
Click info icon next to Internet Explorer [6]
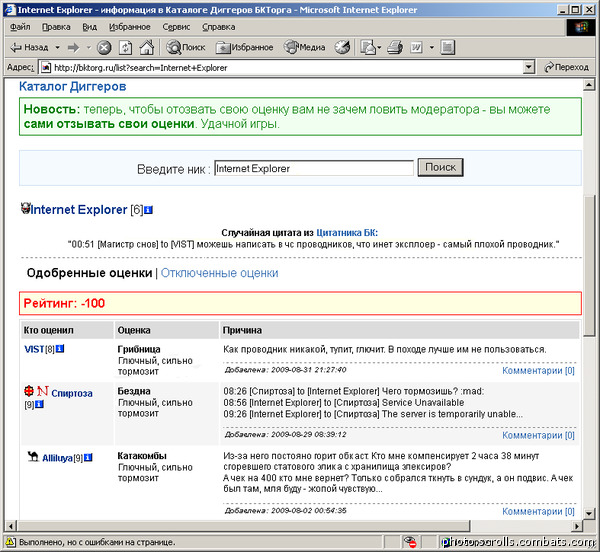coord(148,210)
